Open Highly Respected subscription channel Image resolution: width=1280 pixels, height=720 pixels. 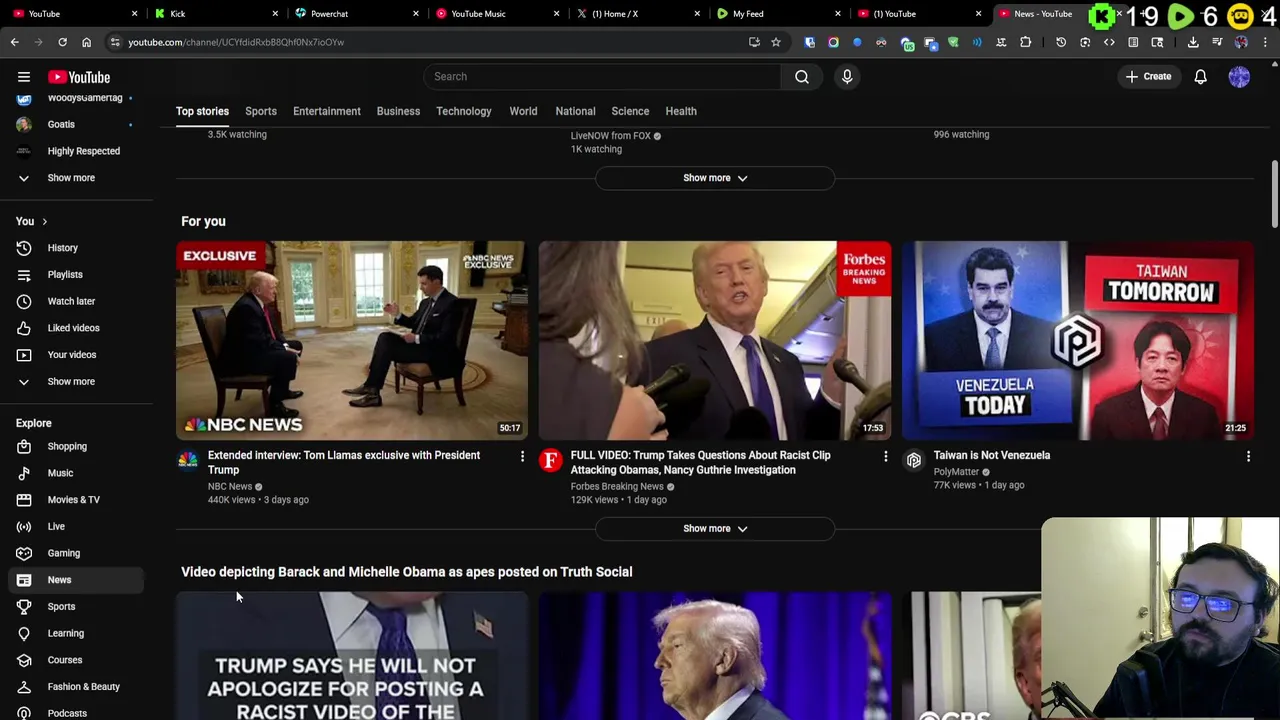click(x=77, y=151)
